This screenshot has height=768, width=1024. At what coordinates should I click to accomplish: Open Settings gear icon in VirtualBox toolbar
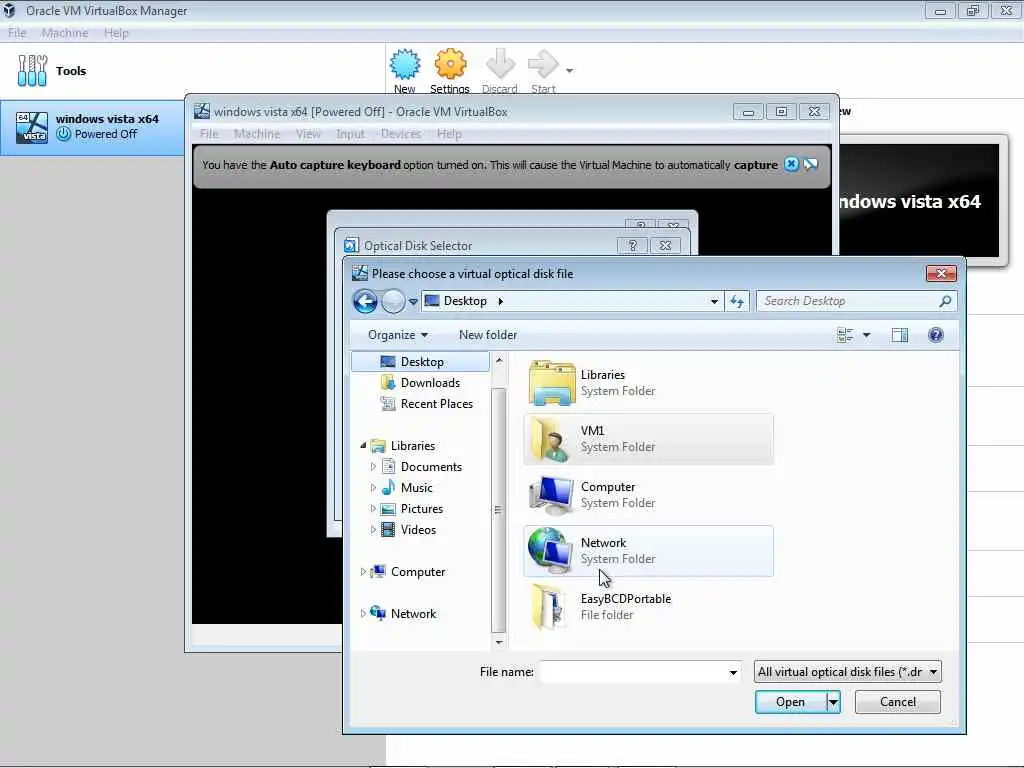tap(450, 64)
